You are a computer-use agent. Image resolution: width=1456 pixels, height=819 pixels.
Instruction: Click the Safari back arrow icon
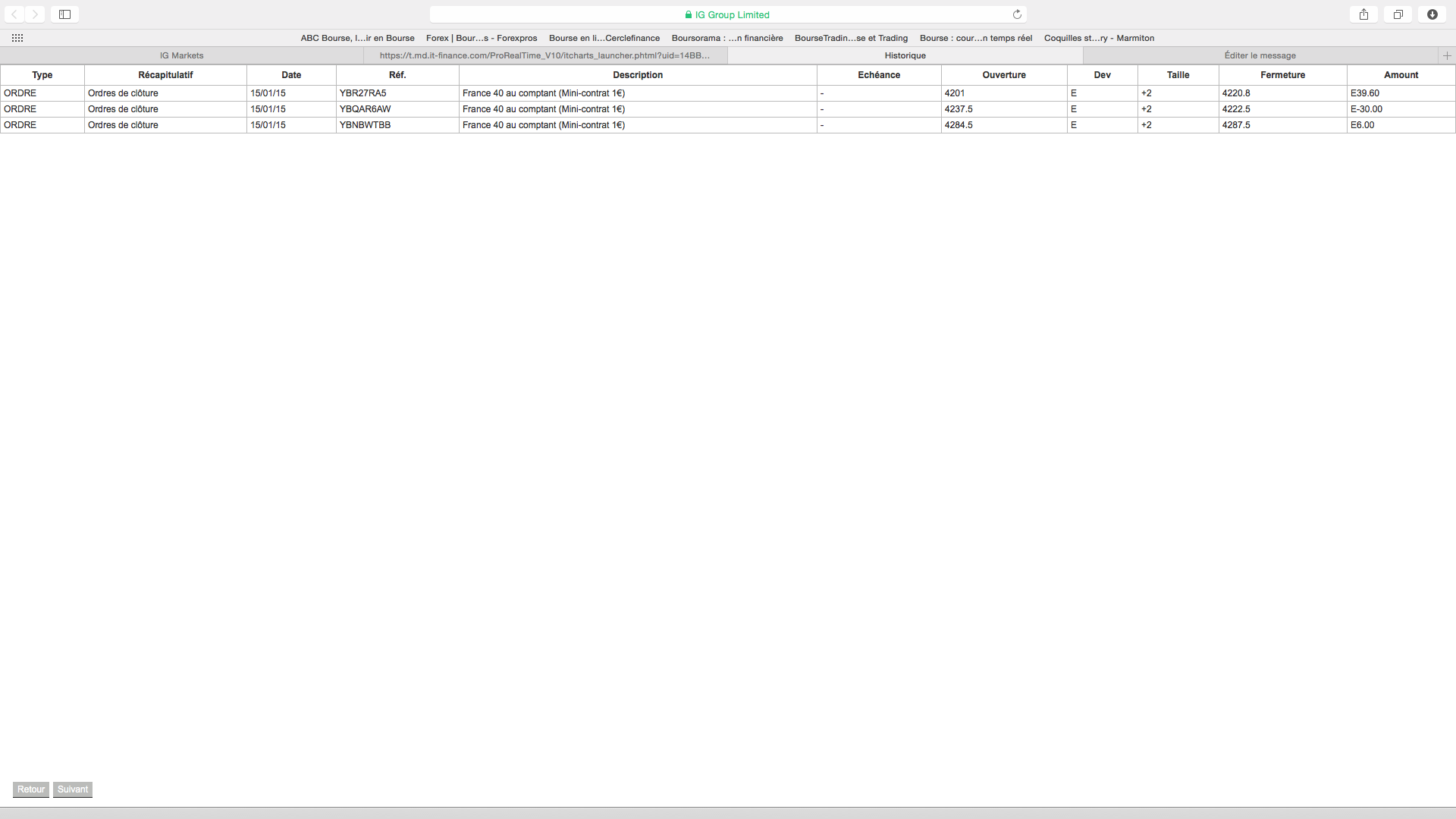[x=14, y=14]
